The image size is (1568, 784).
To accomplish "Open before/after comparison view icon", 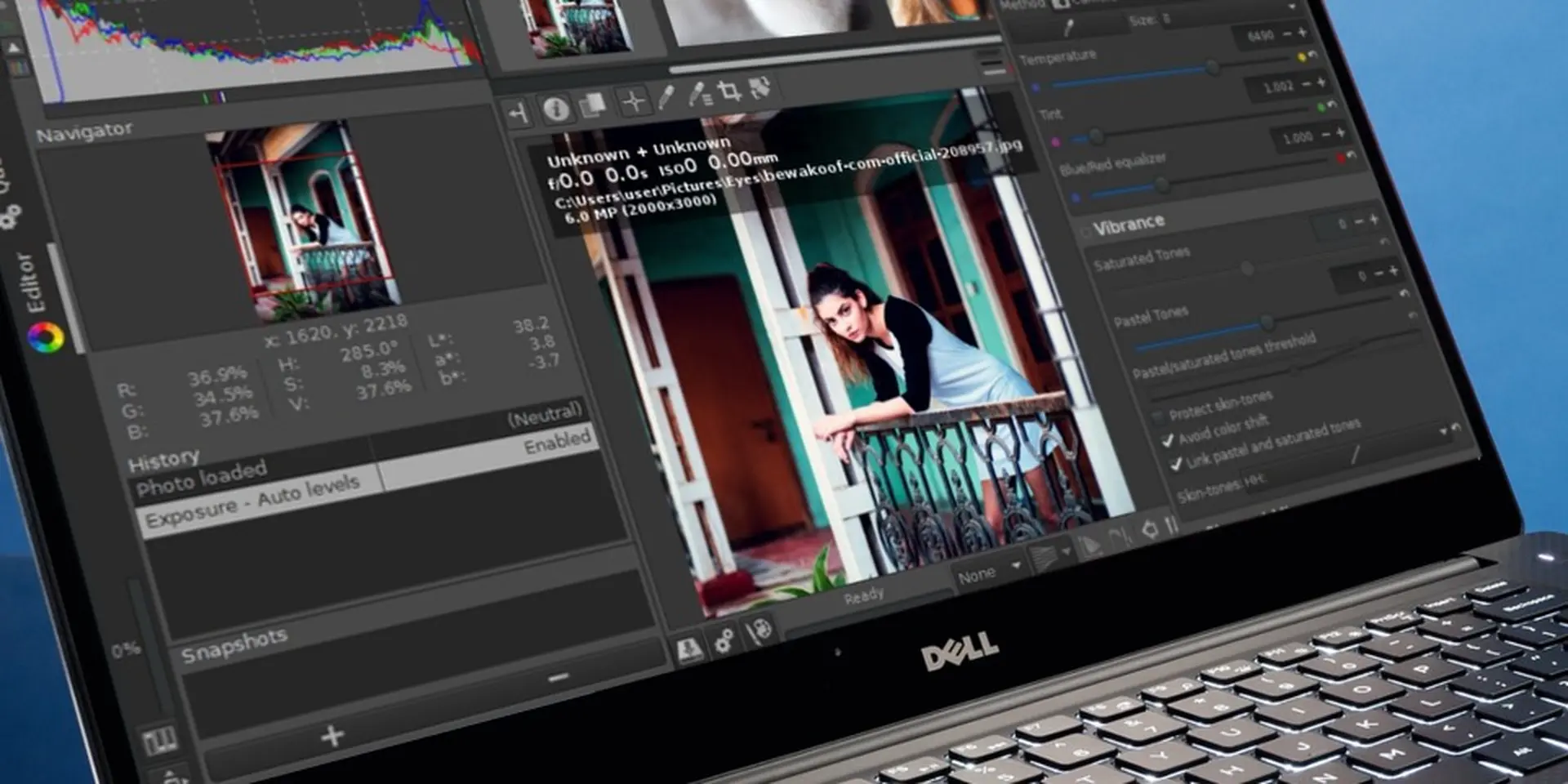I will point(595,103).
